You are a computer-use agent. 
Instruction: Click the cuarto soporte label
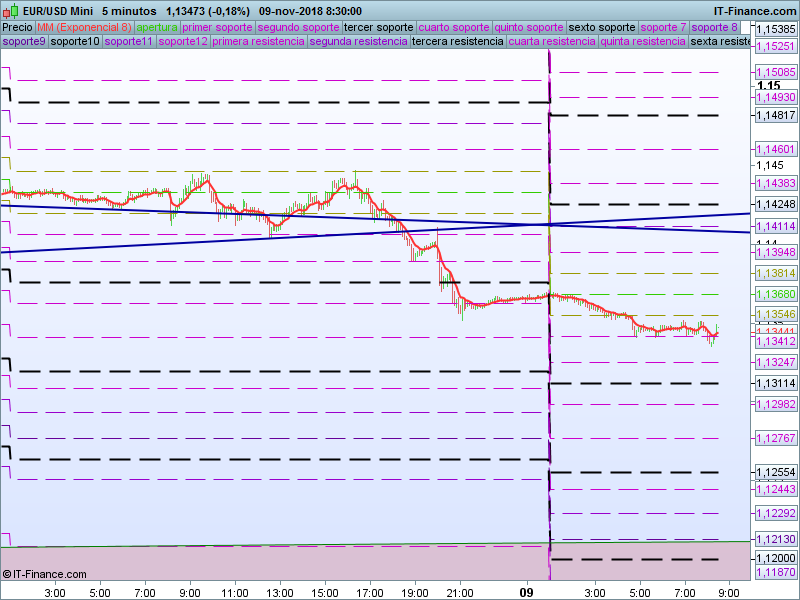click(x=455, y=27)
